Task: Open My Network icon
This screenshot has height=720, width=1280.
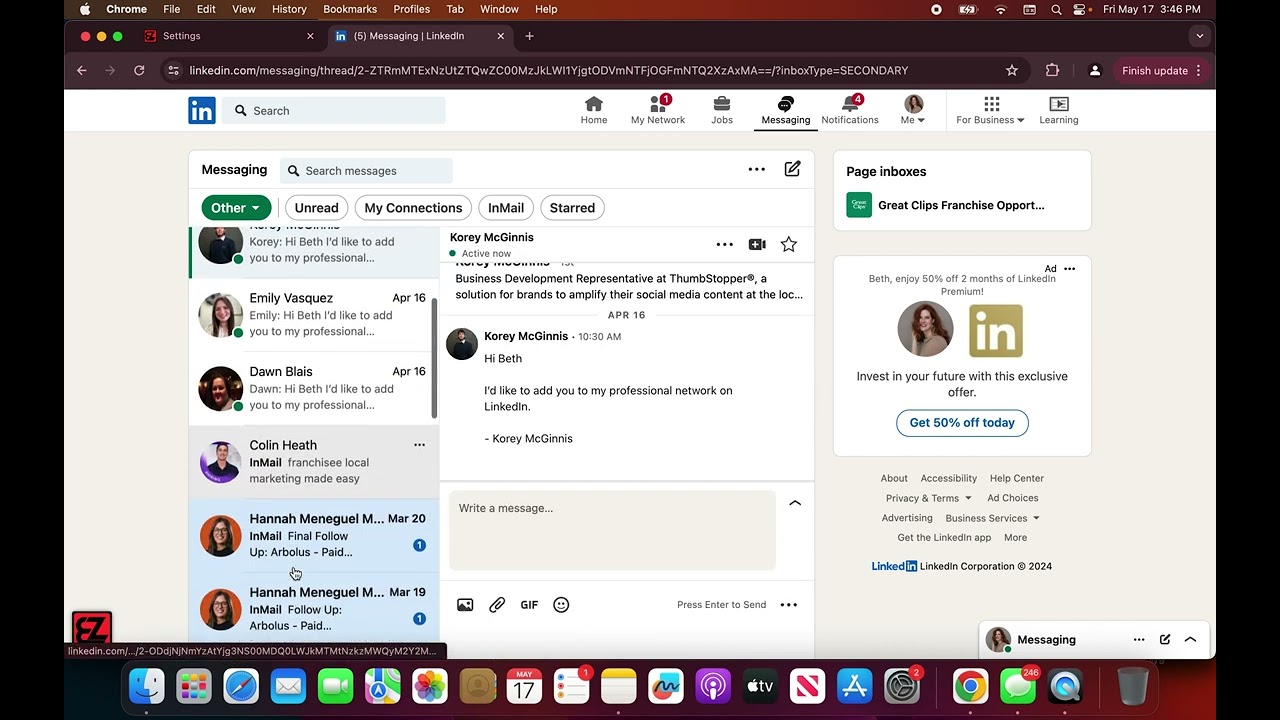Action: point(658,110)
